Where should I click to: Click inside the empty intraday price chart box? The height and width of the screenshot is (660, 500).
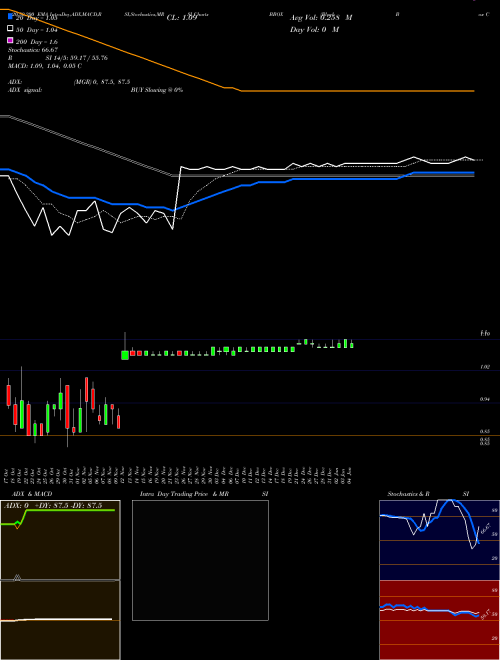[200, 560]
